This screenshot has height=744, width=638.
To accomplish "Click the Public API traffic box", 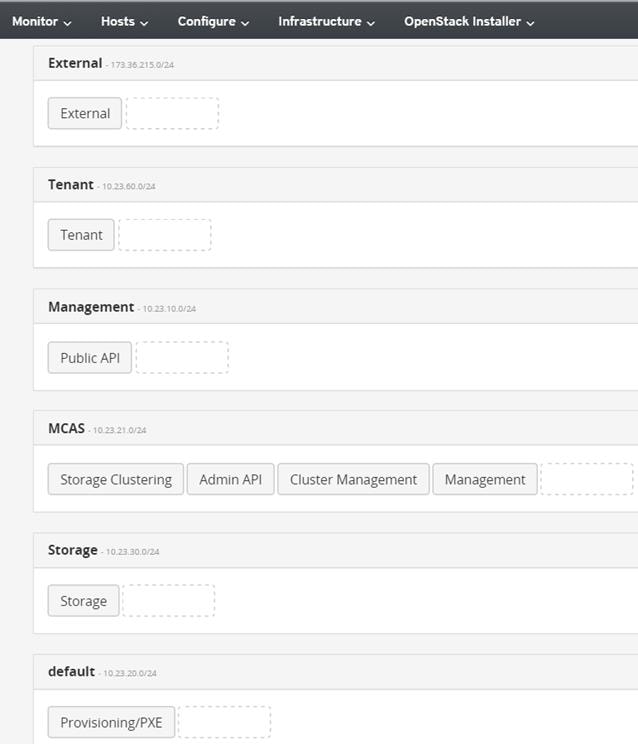I will coord(90,358).
